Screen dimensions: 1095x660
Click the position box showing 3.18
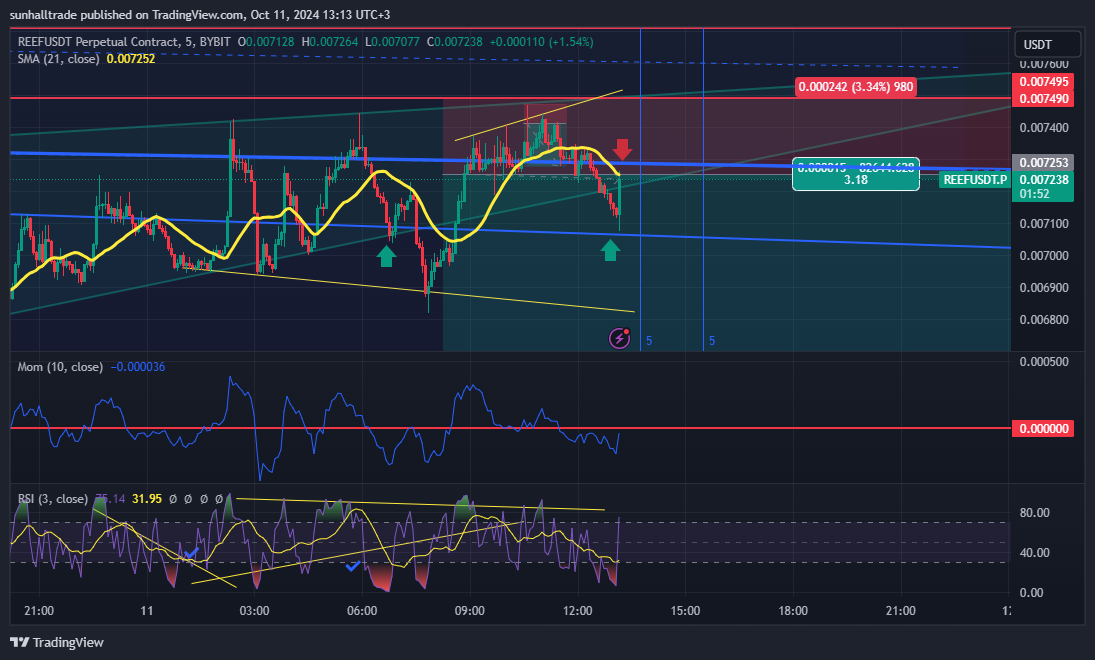coord(855,174)
